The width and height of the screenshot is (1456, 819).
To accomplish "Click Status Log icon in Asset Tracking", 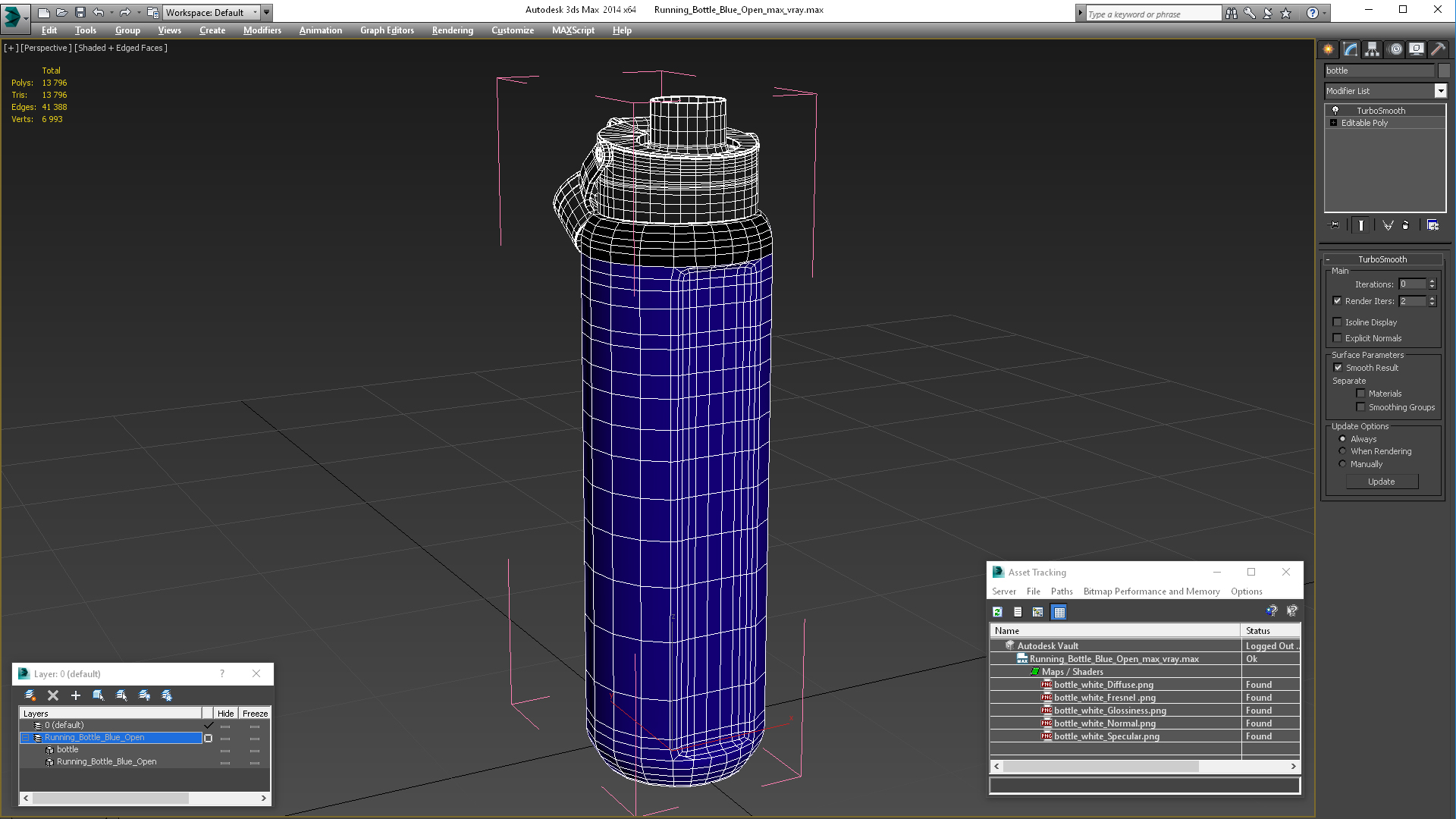I will (x=1018, y=612).
